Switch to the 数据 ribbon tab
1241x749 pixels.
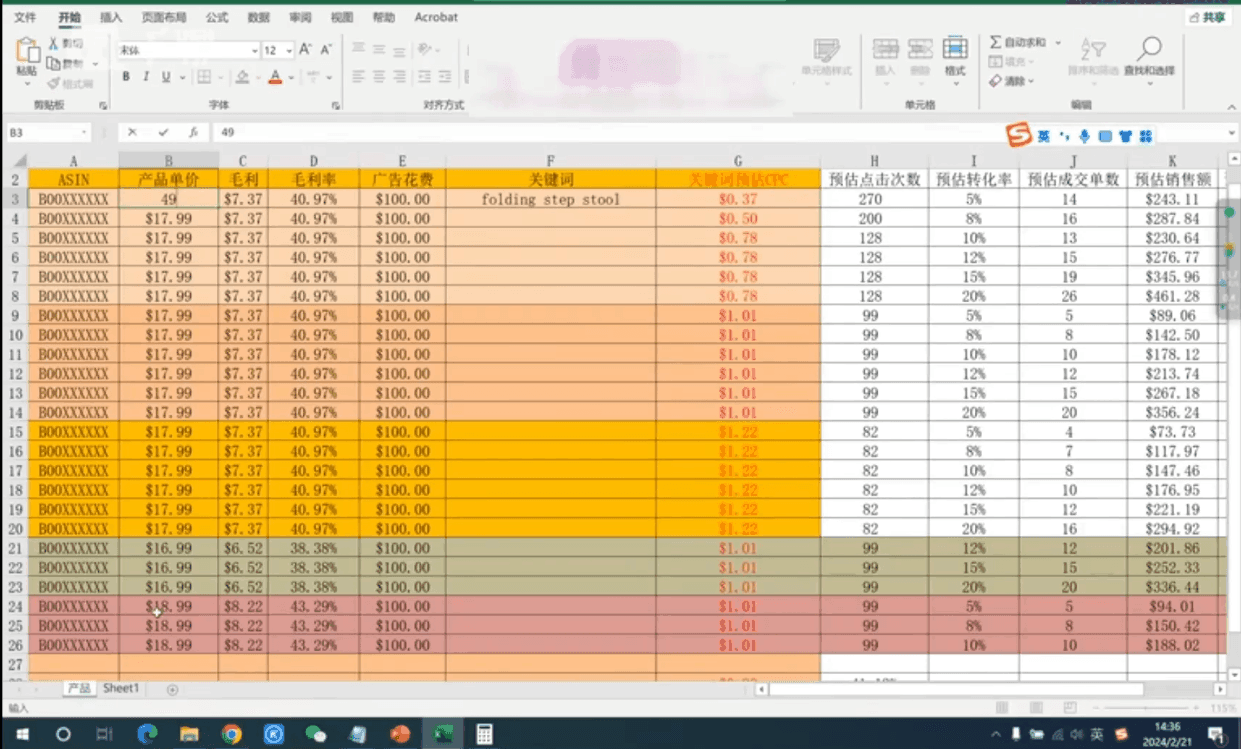tap(257, 17)
